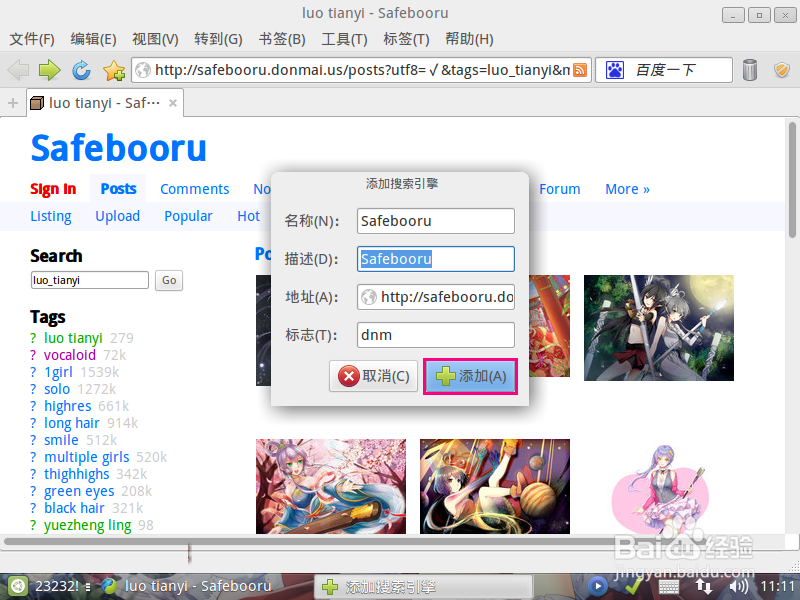Open the two girls moonlit thumbnail
The width and height of the screenshot is (800, 600).
point(659,328)
